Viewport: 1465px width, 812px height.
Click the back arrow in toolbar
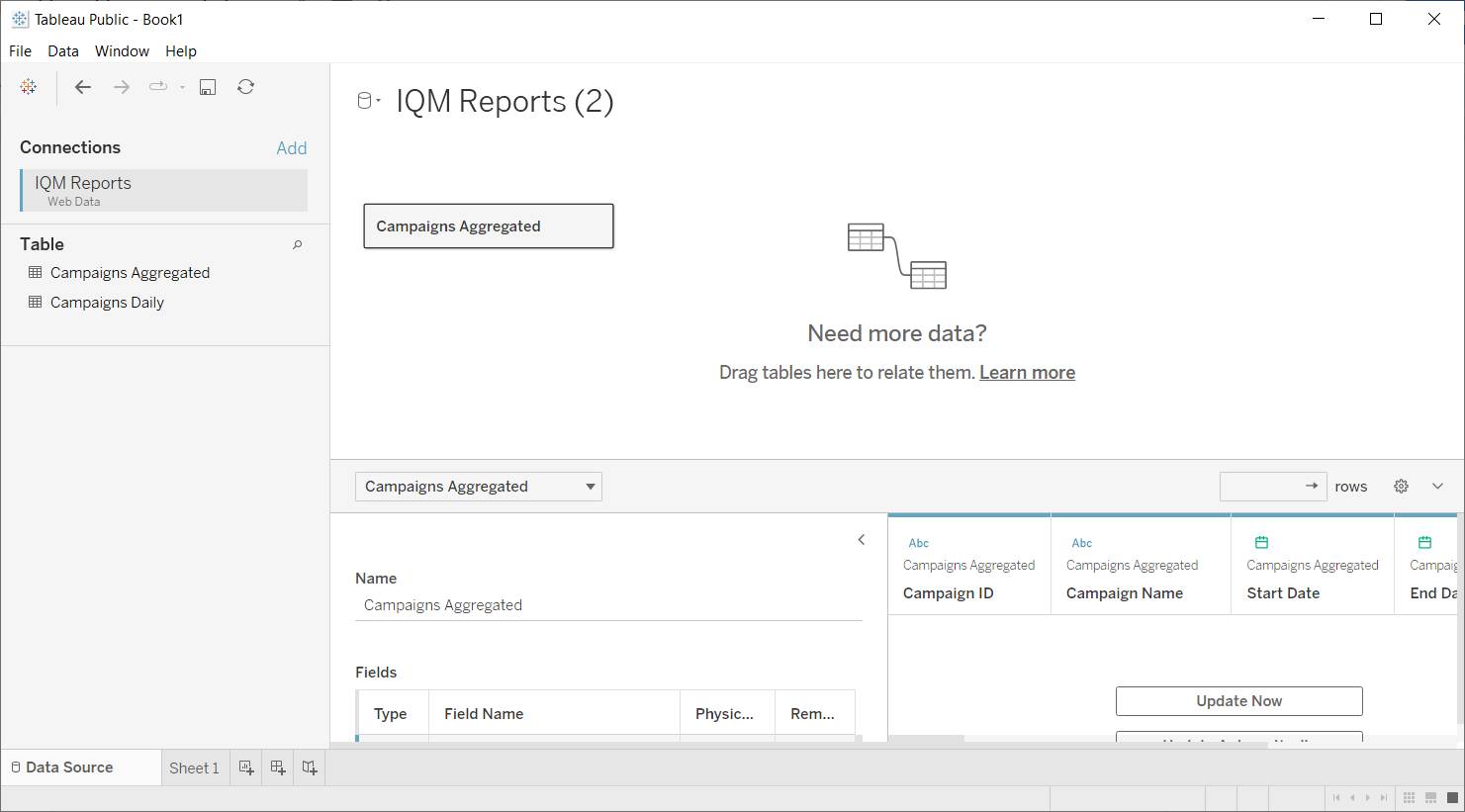click(x=83, y=87)
